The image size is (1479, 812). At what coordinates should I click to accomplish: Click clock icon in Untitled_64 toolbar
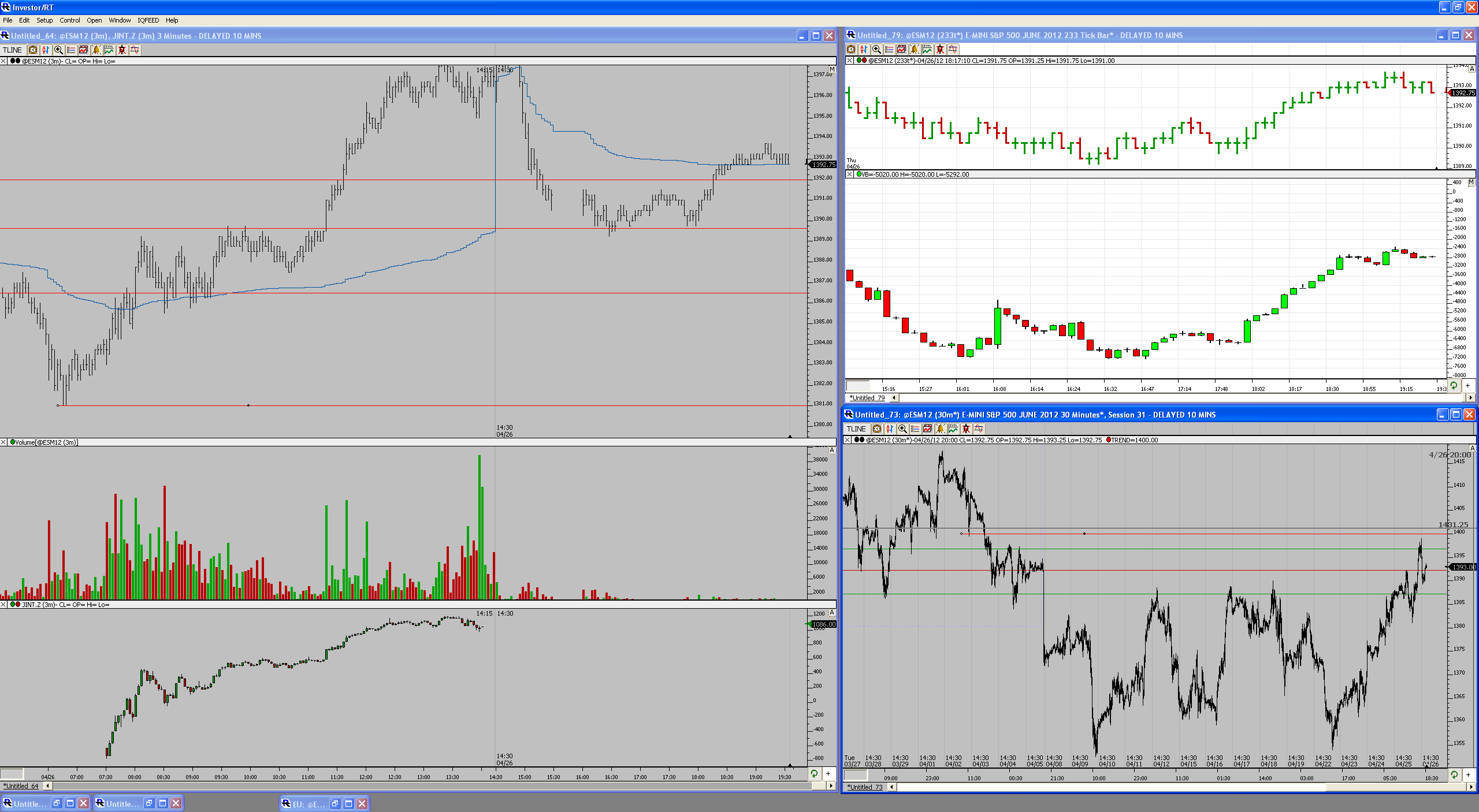33,50
